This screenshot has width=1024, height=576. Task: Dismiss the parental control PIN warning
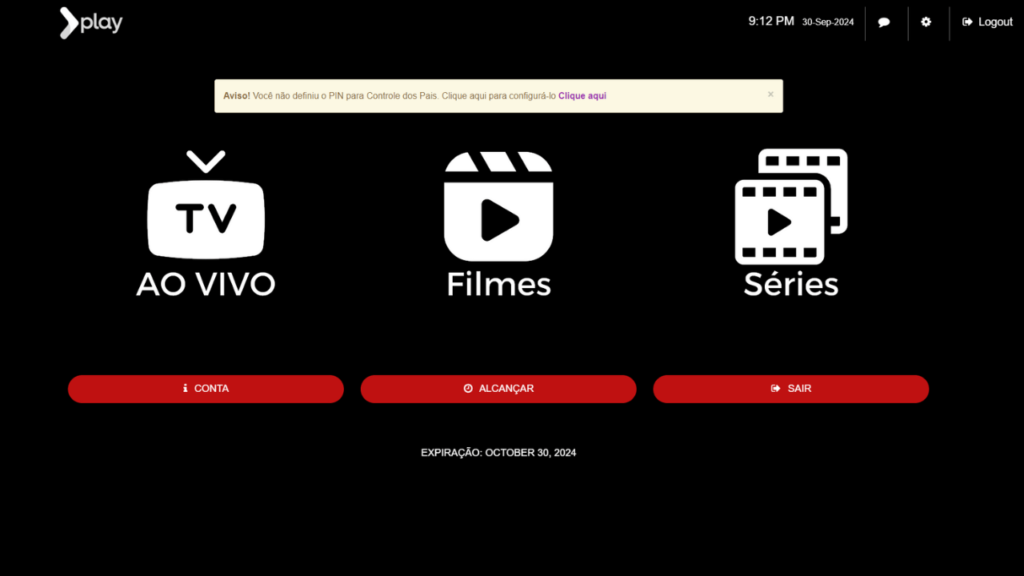(x=770, y=93)
